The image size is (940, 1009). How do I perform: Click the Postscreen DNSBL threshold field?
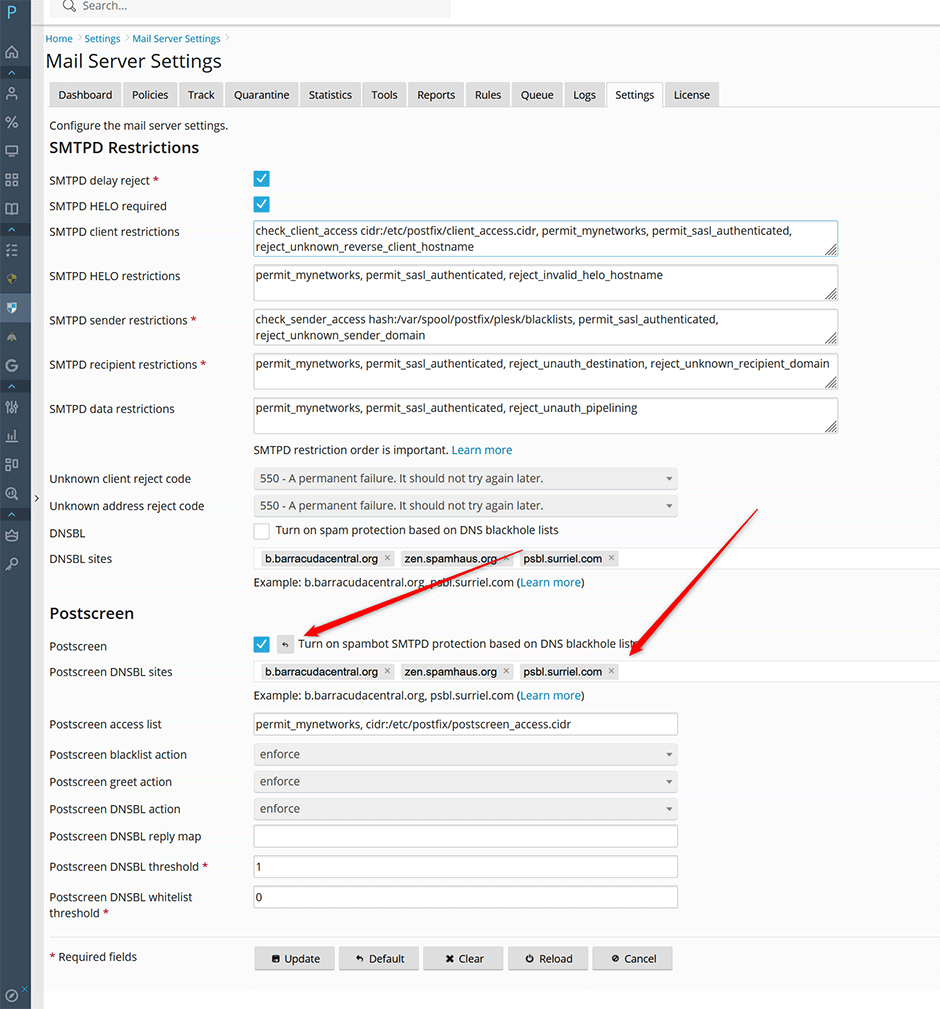(465, 867)
